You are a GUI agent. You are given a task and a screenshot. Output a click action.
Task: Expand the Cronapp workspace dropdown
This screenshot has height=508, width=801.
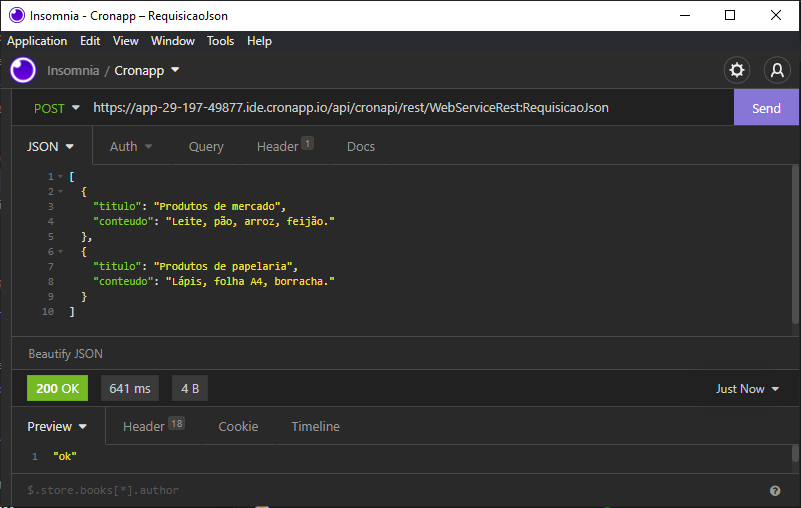click(147, 71)
